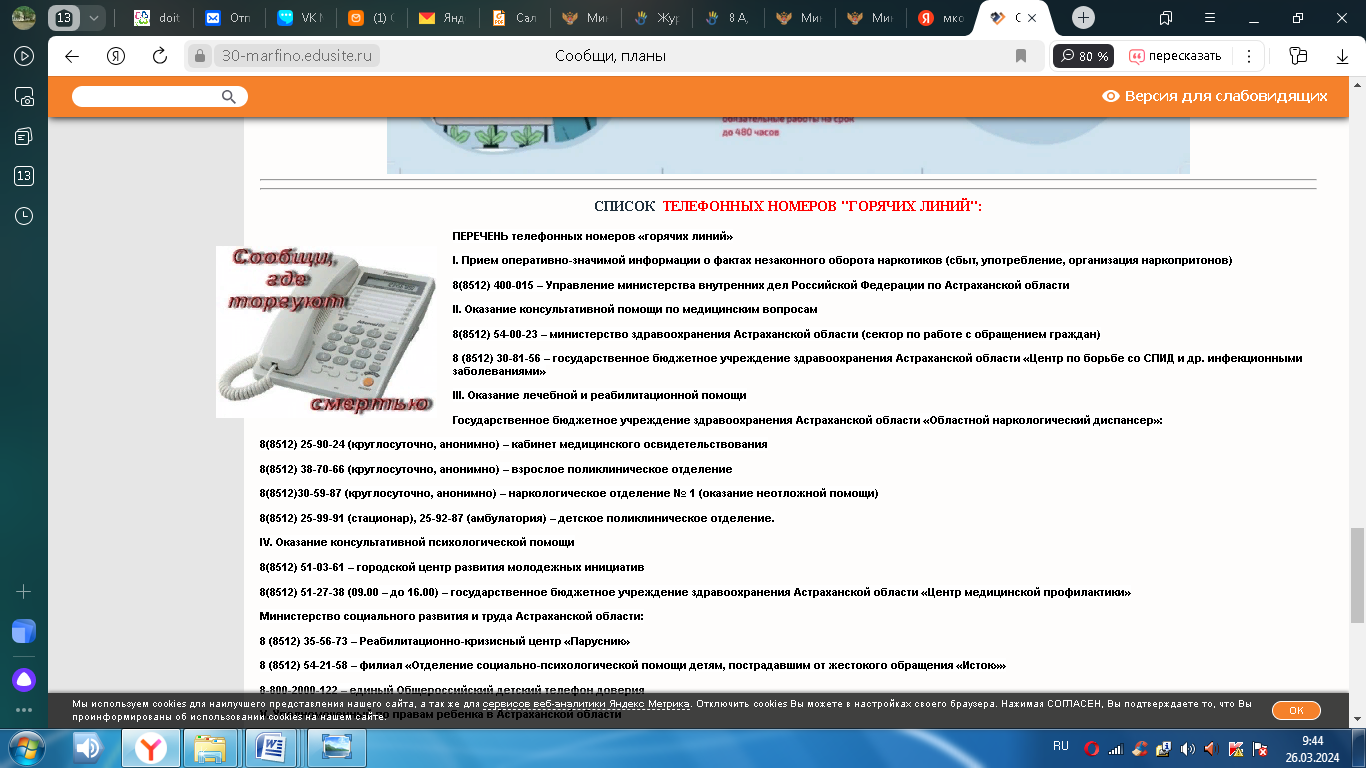Click the 80 % zoom level indicator

click(x=1084, y=56)
